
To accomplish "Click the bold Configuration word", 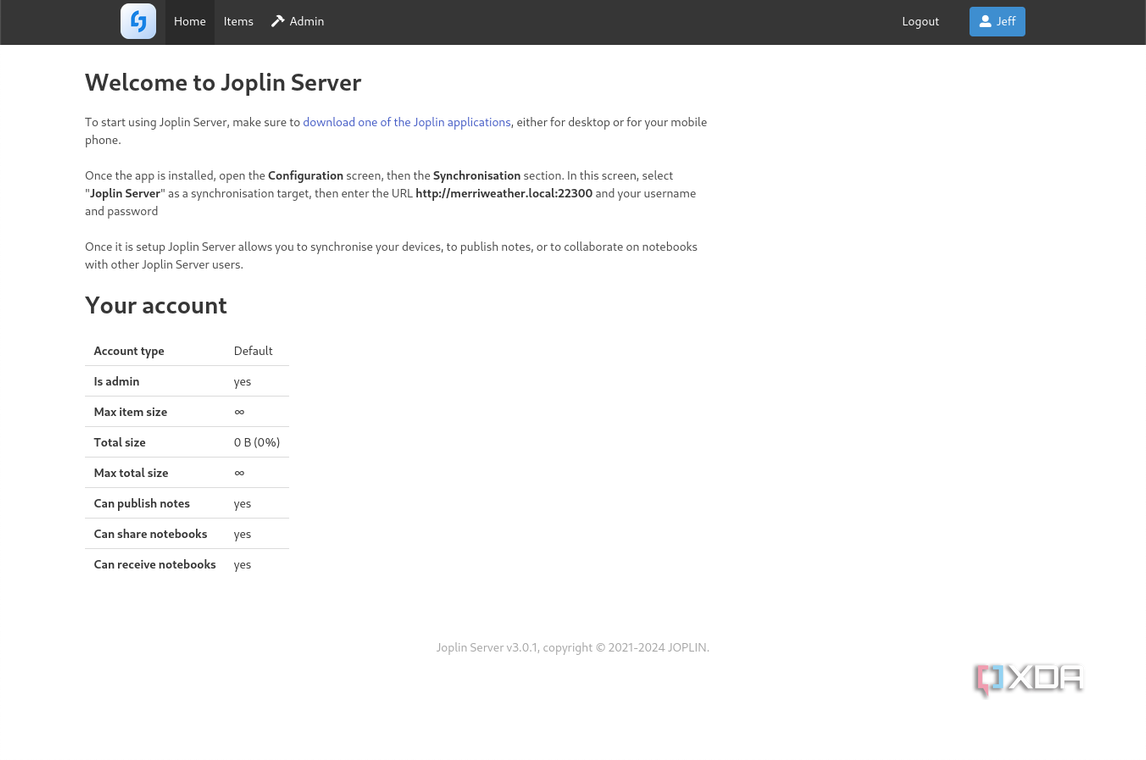I will [x=306, y=175].
